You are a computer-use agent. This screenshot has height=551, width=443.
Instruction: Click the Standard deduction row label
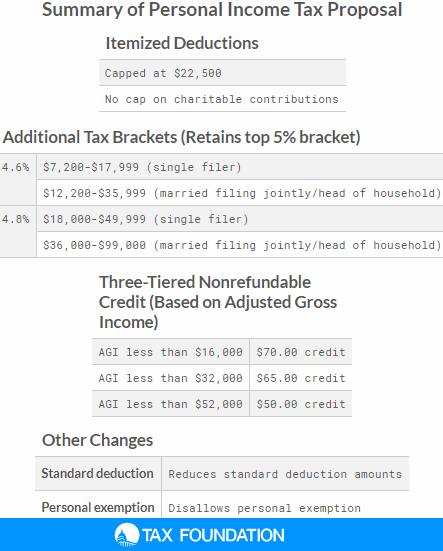[98, 473]
